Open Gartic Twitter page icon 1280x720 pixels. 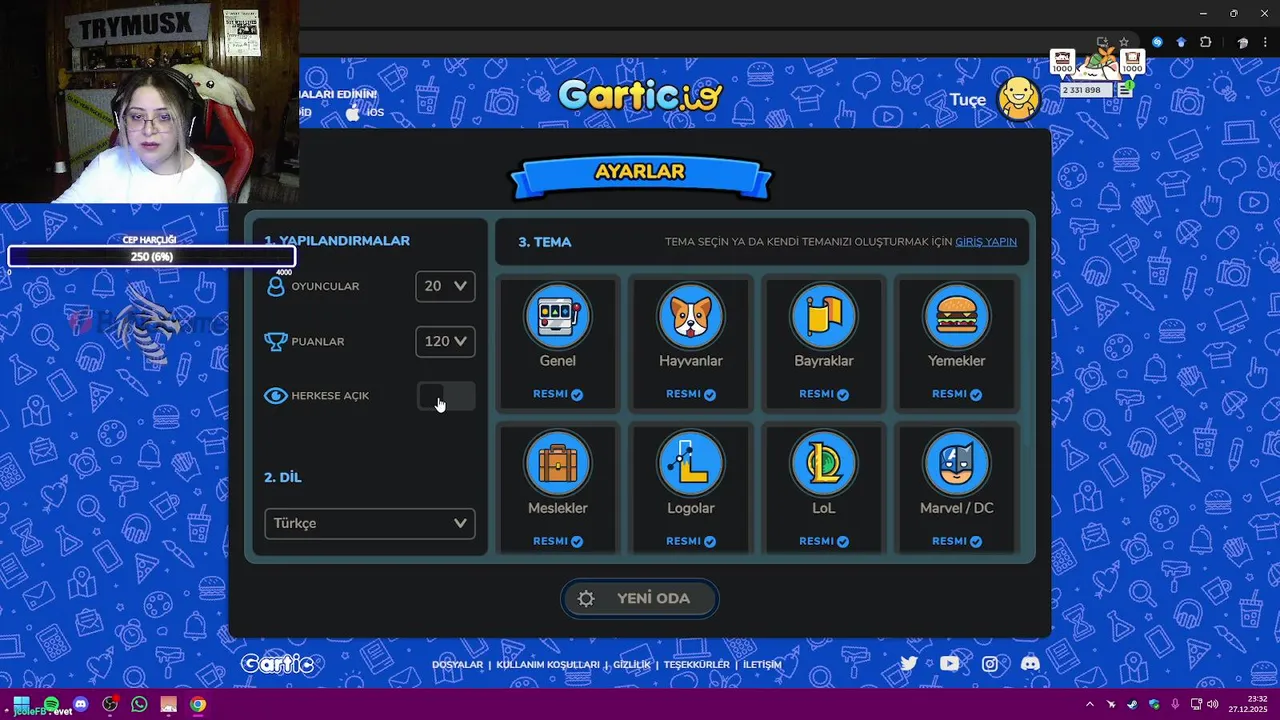click(908, 663)
